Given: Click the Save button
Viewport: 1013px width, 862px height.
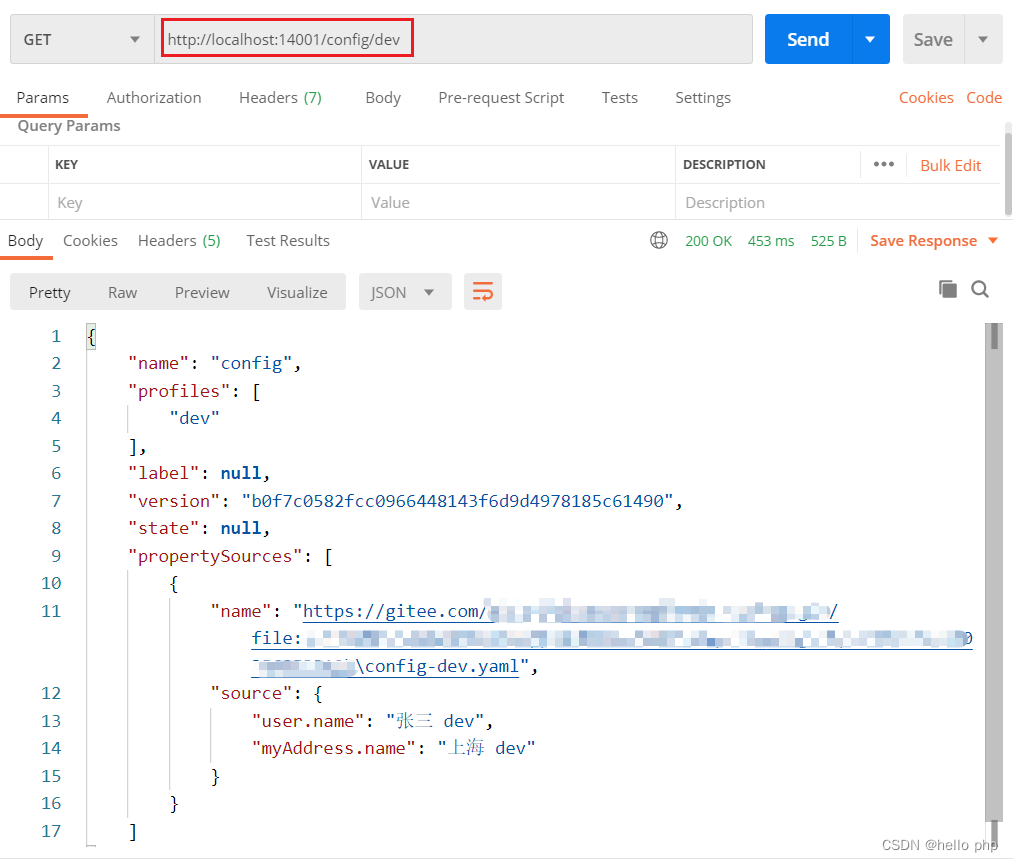Looking at the screenshot, I should tap(933, 39).
